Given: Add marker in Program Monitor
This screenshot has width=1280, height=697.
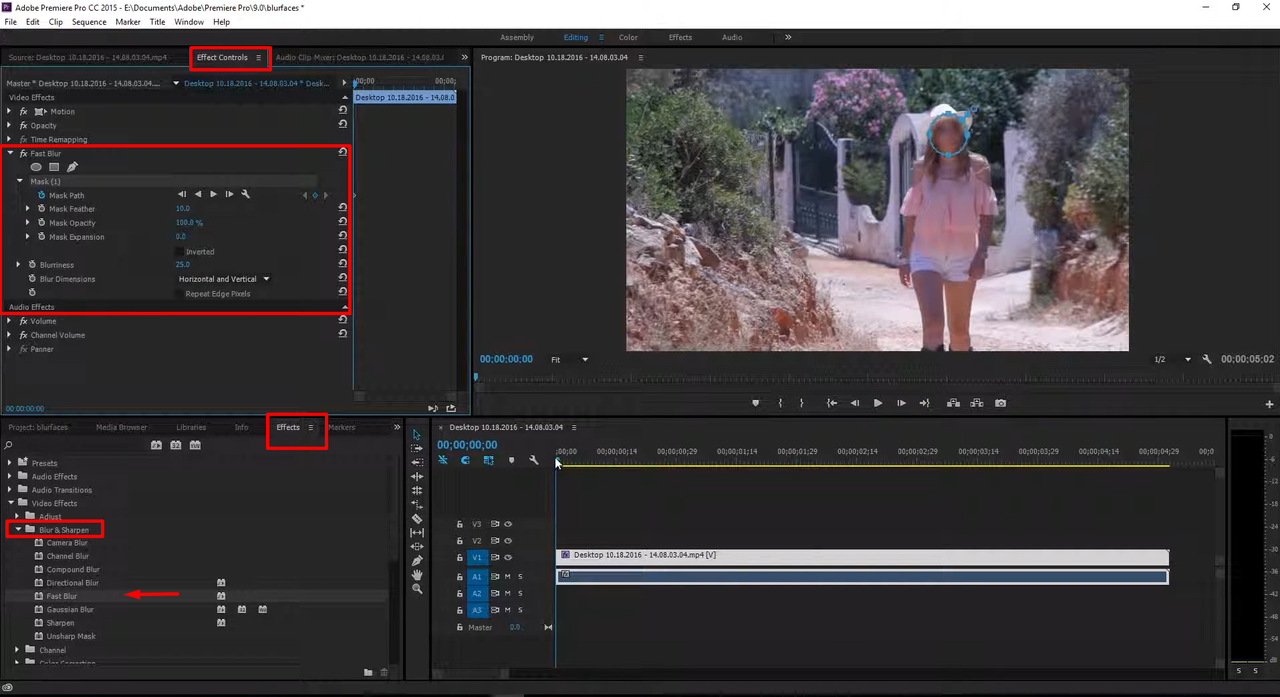Looking at the screenshot, I should (756, 403).
